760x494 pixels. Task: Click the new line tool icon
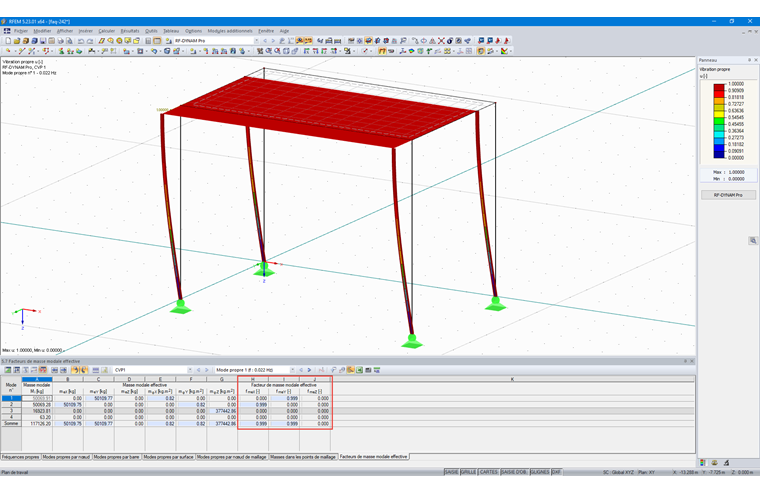[x=22, y=50]
